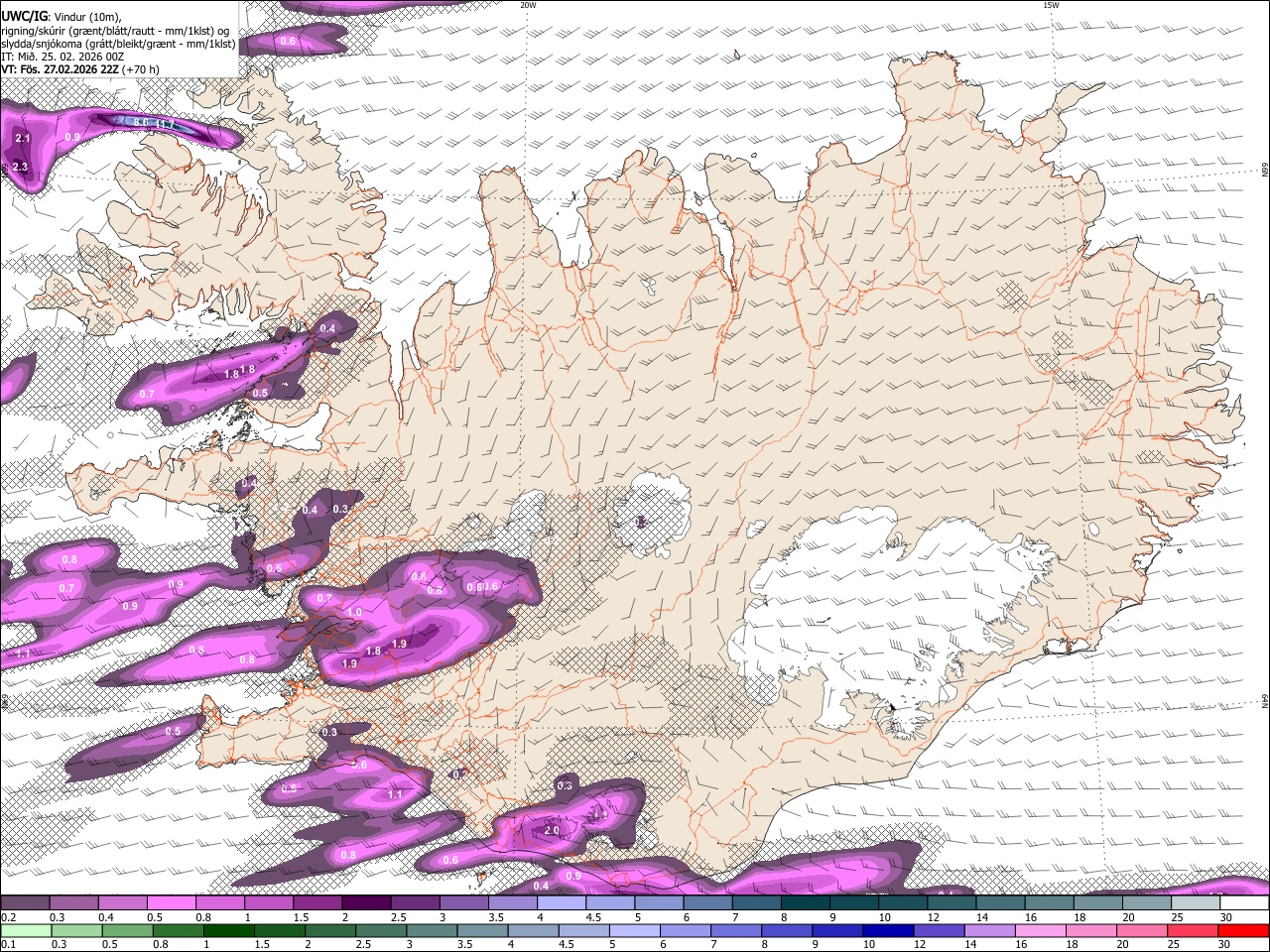Select the 'slydda/snjókoma' description line
Viewport: 1270px width, 952px height.
(x=118, y=44)
